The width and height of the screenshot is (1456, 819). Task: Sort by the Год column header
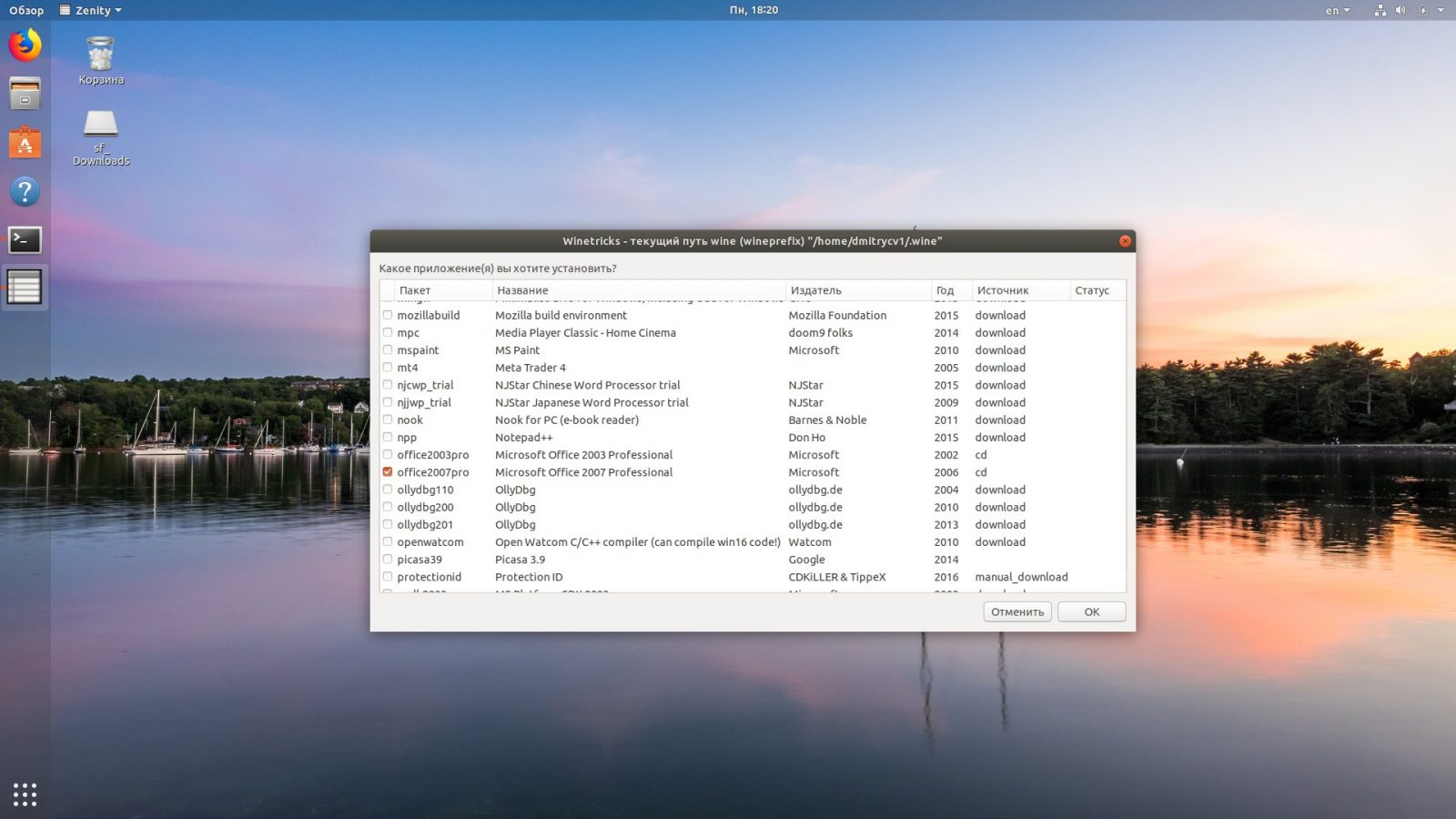point(952,290)
